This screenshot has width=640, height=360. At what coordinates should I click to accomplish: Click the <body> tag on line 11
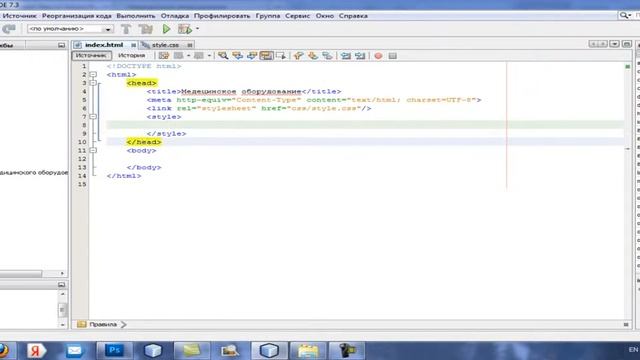(x=141, y=151)
